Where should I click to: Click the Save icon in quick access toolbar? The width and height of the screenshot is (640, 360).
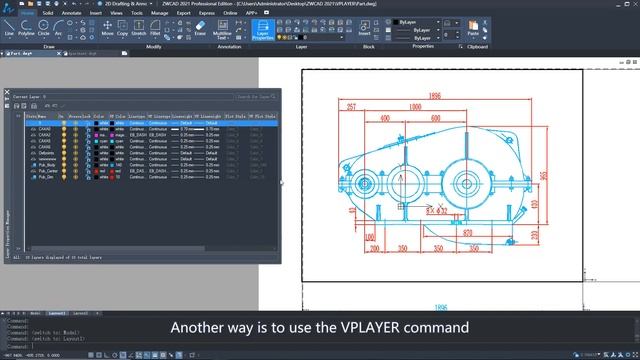(39, 4)
